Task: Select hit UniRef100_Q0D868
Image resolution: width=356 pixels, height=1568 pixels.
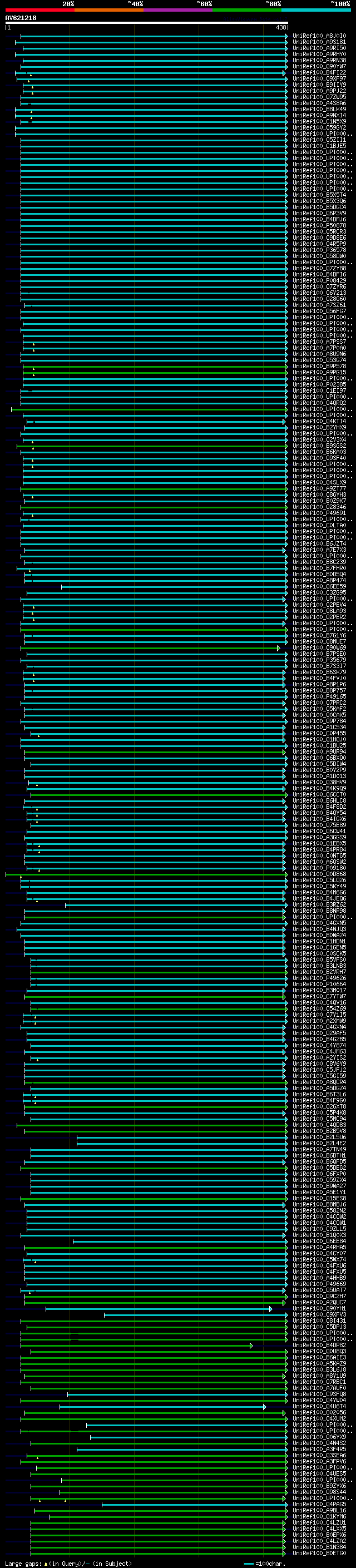Action: coord(319,874)
